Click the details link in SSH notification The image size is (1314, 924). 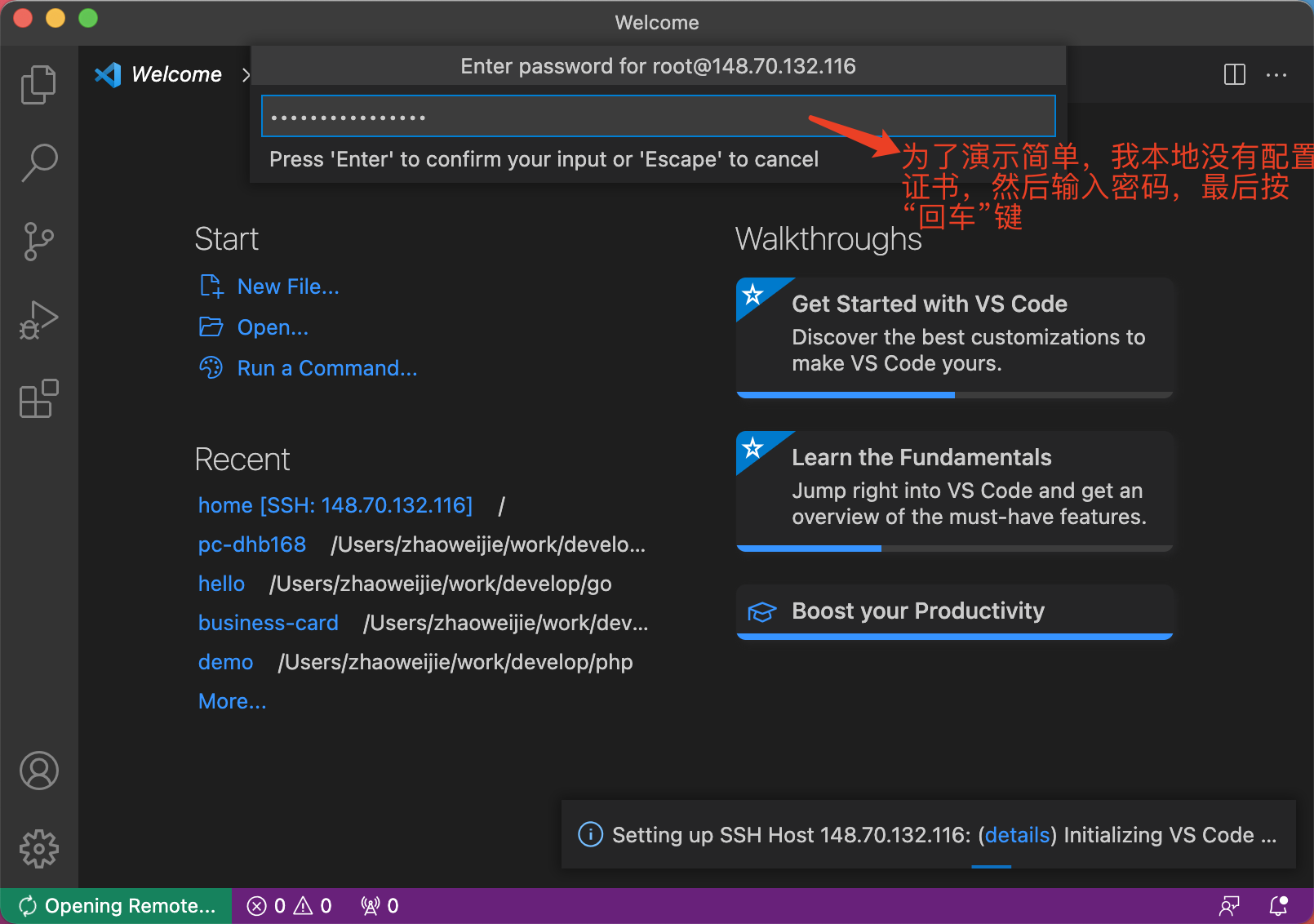[1017, 835]
